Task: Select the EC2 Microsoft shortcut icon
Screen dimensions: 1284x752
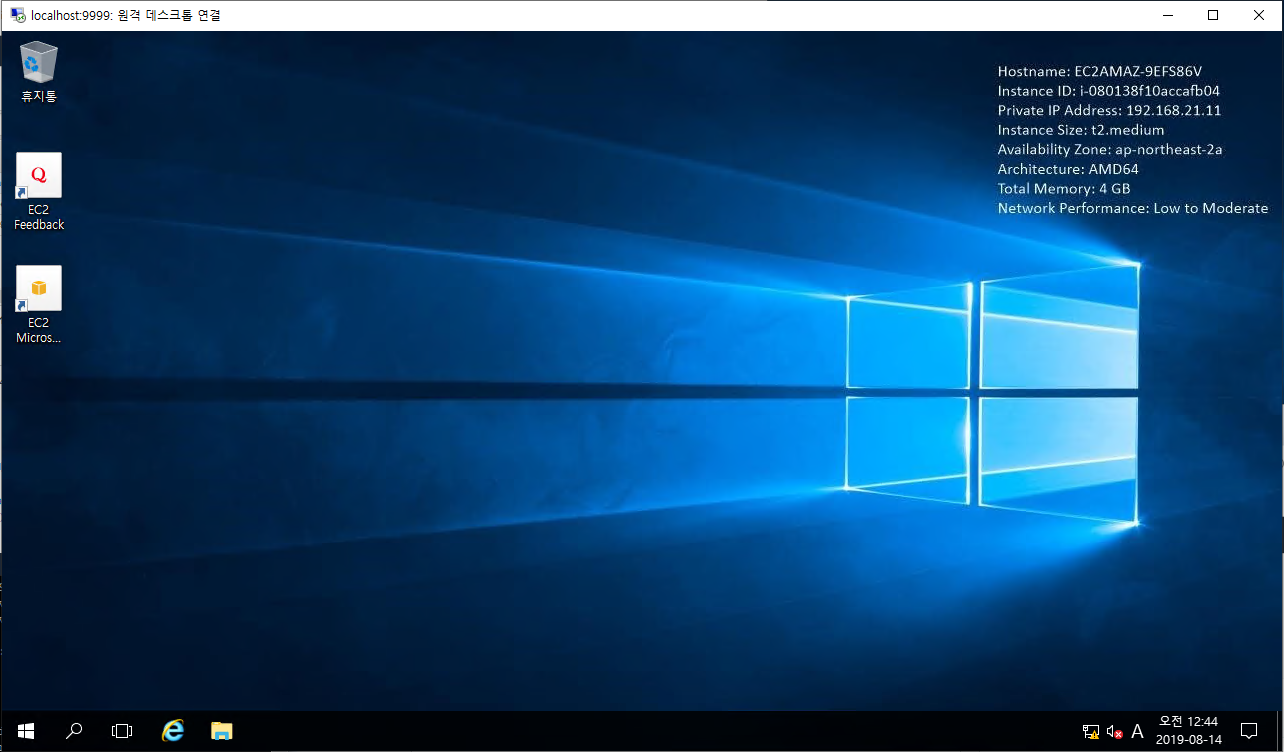Action: (x=39, y=304)
